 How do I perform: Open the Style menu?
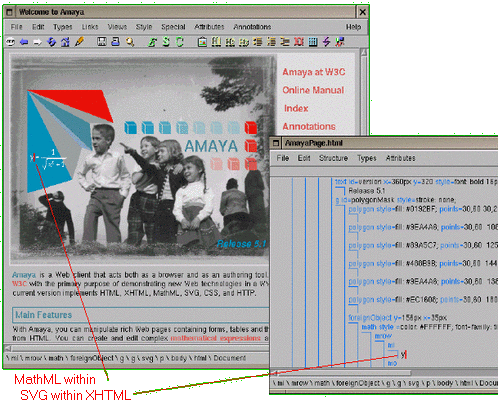144,27
